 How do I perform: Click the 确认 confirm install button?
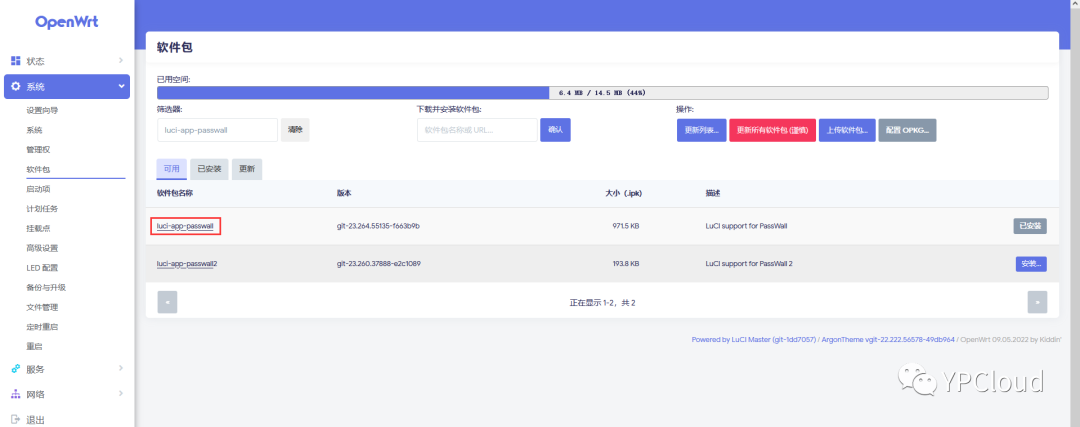pos(555,130)
